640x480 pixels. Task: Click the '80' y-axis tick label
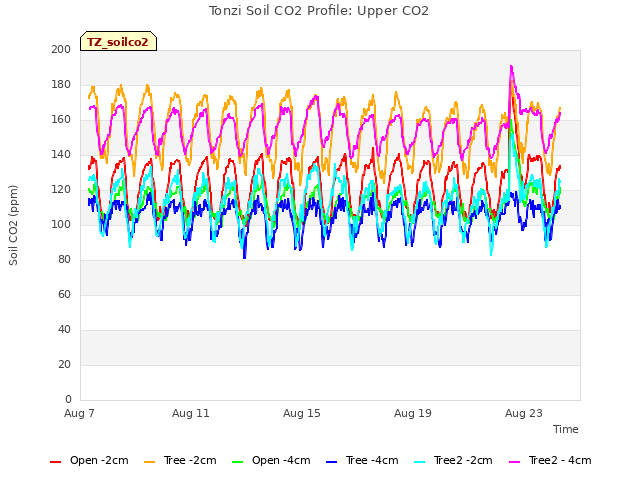click(x=64, y=260)
